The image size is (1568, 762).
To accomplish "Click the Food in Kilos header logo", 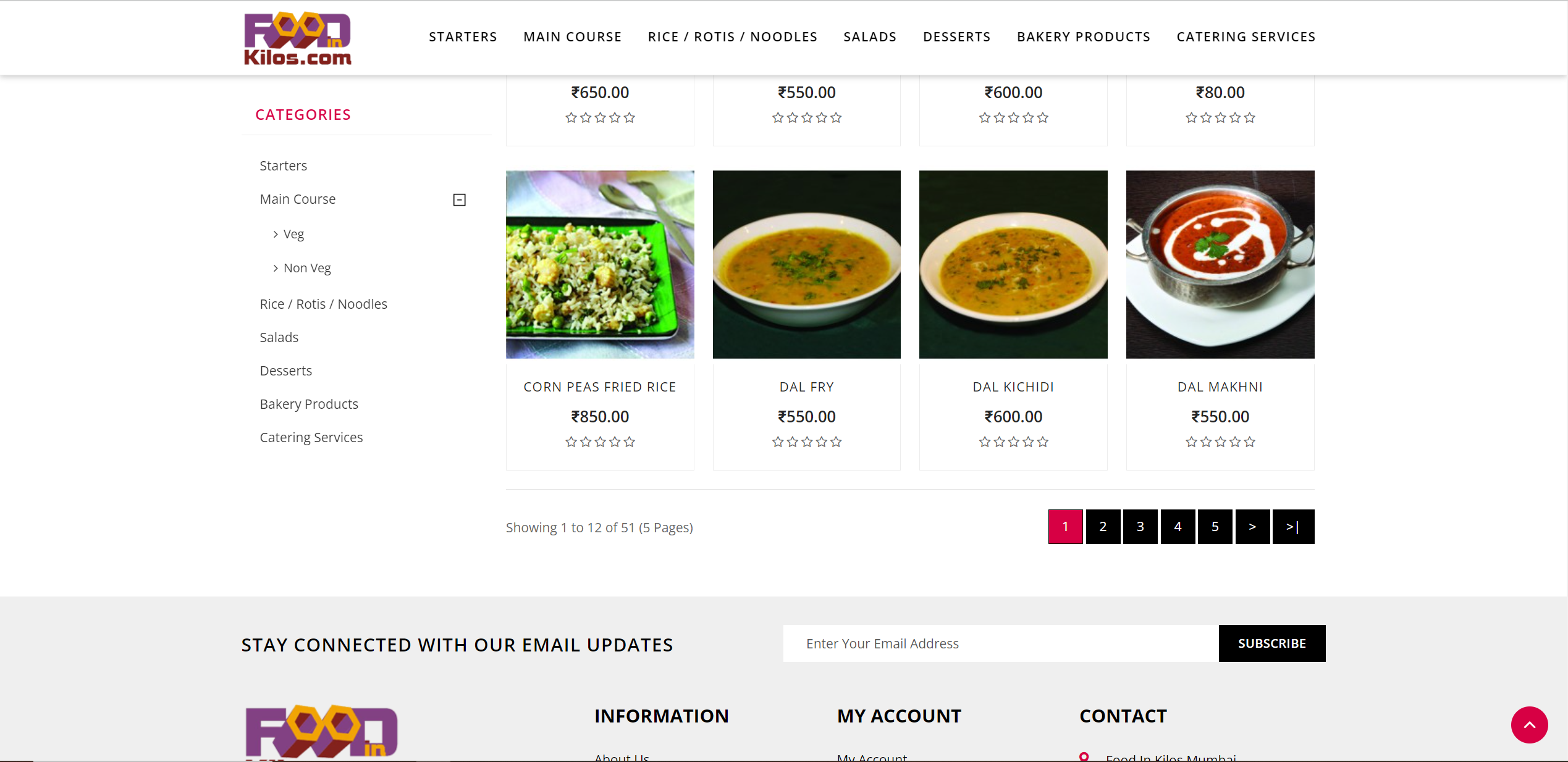I will pyautogui.click(x=297, y=38).
